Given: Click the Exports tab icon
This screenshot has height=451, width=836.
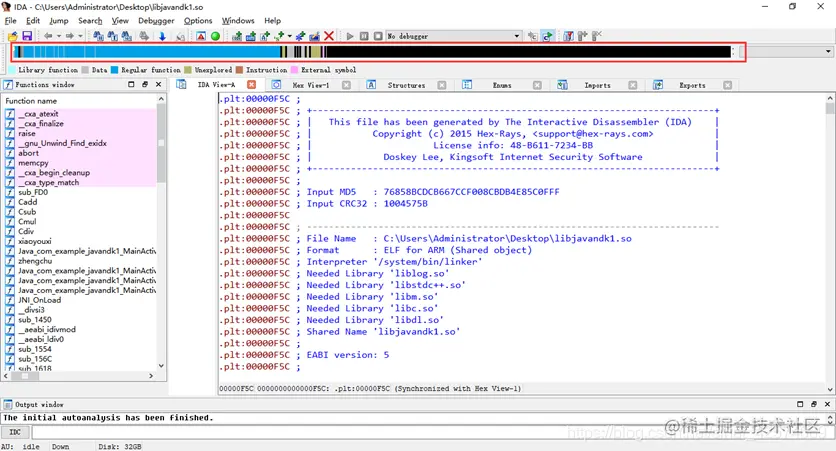Looking at the screenshot, I should 658,85.
